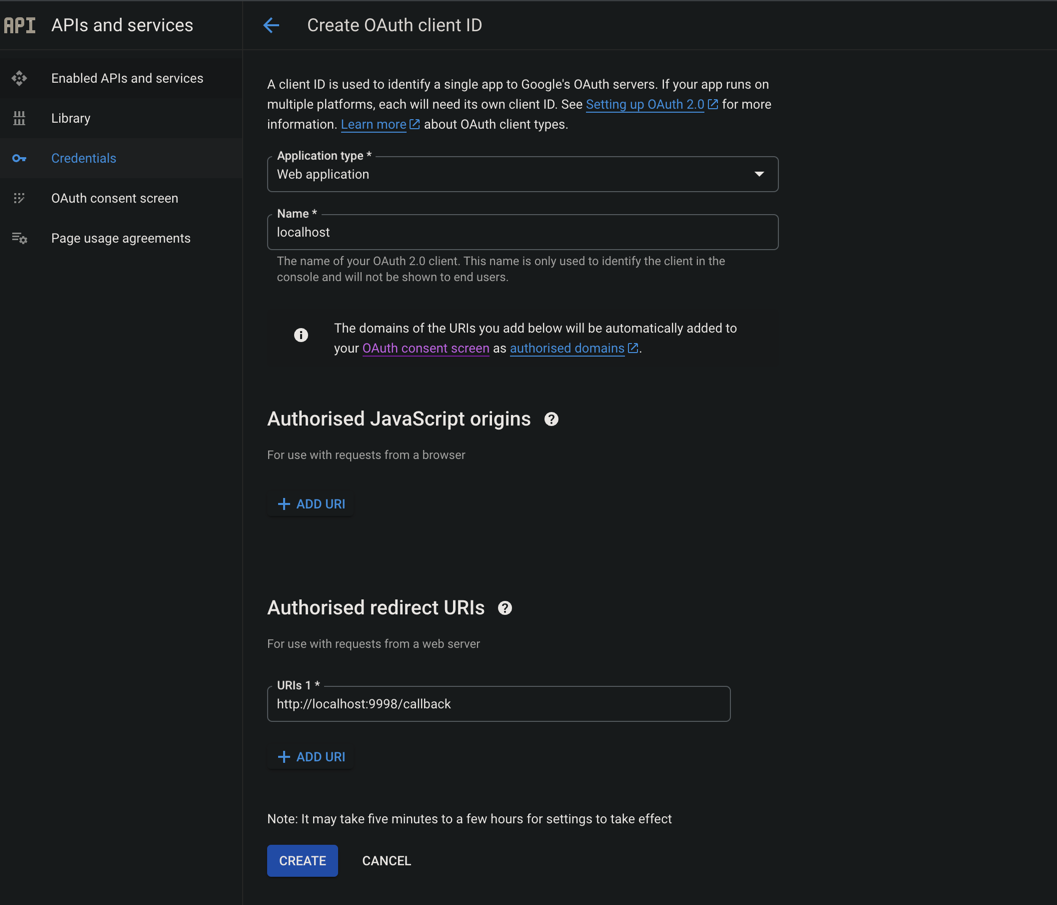This screenshot has height=905, width=1057.
Task: Click 'For use with requests from a browser'
Action: coord(366,455)
